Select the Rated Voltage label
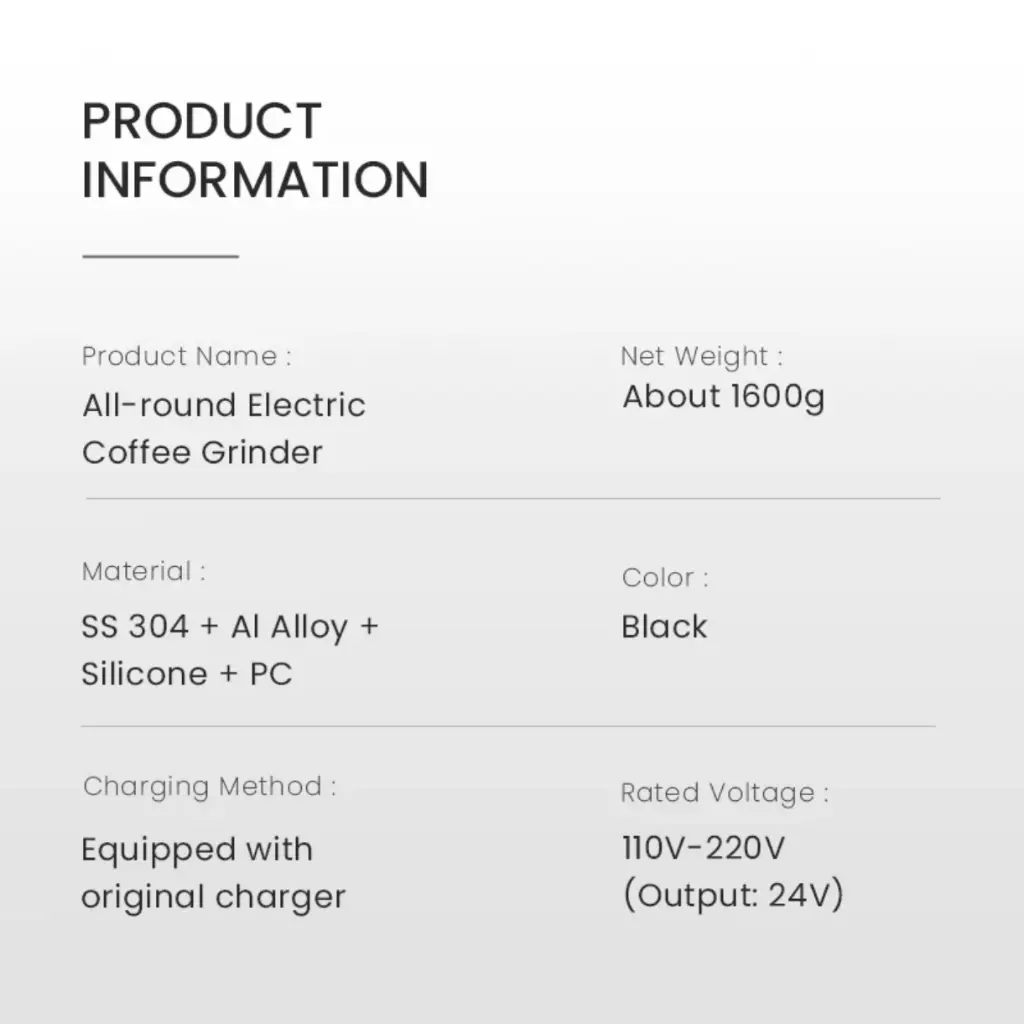The width and height of the screenshot is (1024, 1024). tap(725, 793)
